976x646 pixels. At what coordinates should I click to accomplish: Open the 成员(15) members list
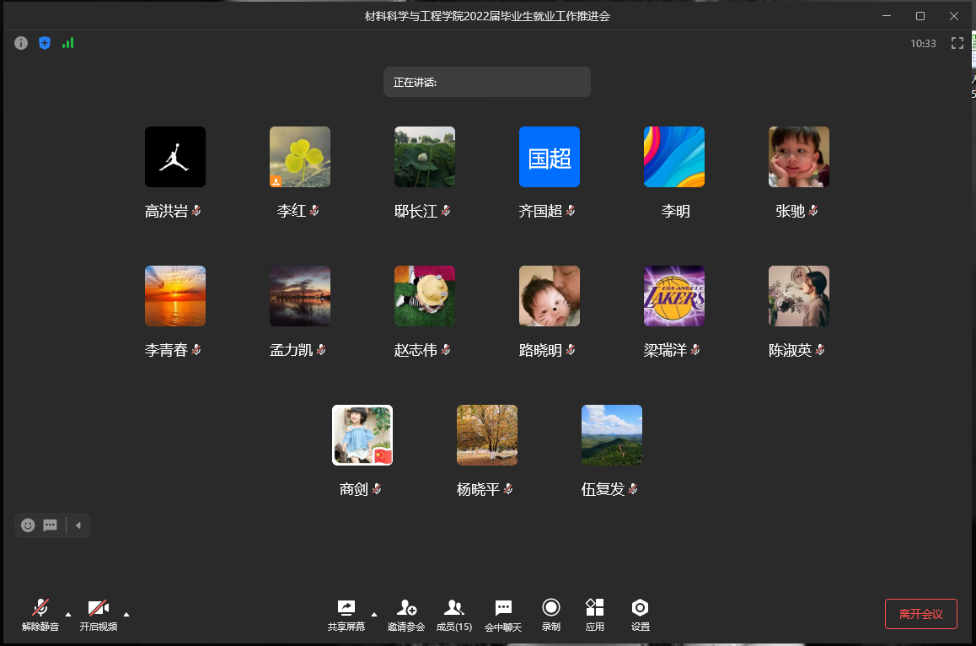[454, 613]
